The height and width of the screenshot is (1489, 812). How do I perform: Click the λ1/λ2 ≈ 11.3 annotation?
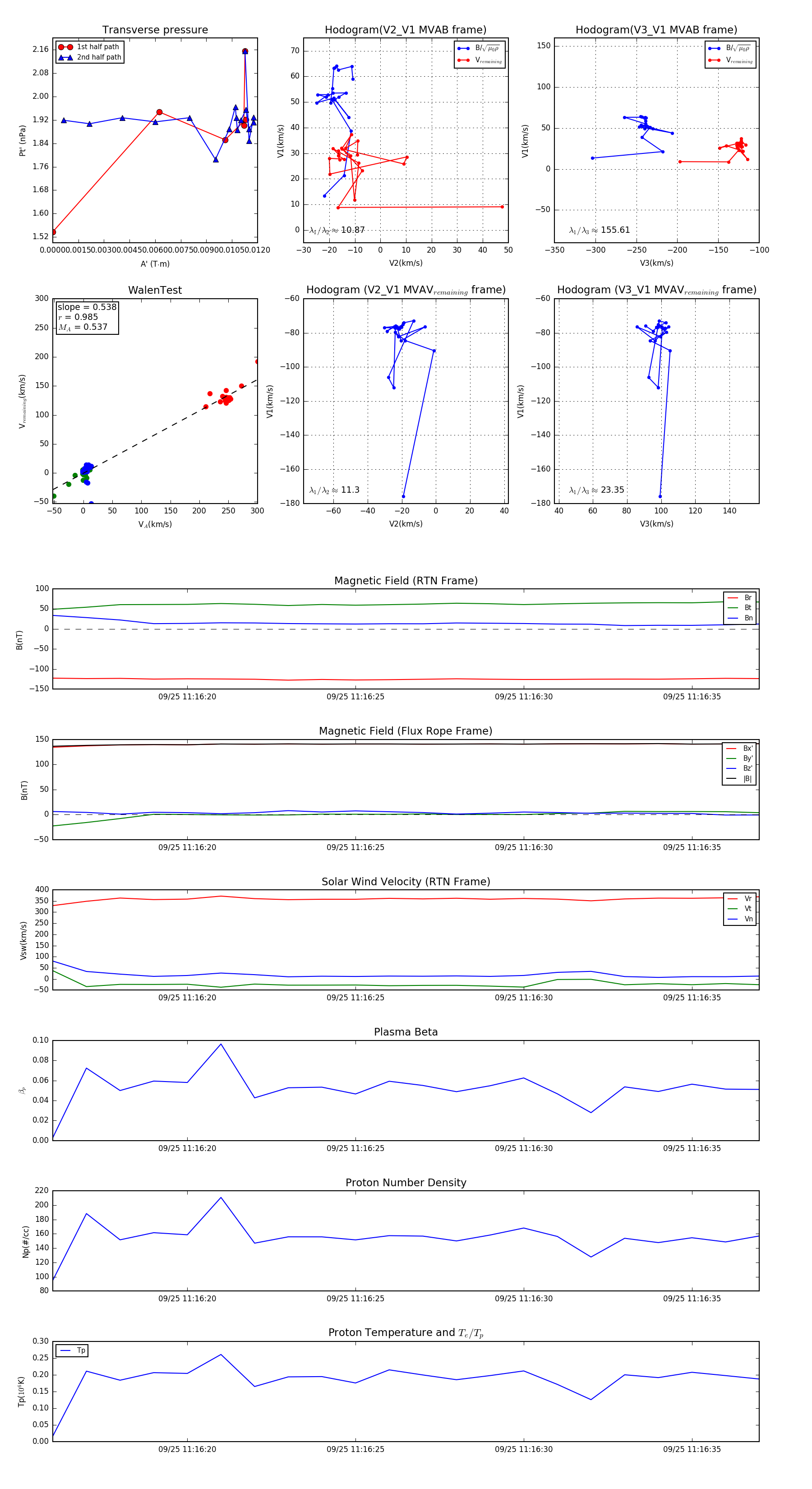click(334, 490)
